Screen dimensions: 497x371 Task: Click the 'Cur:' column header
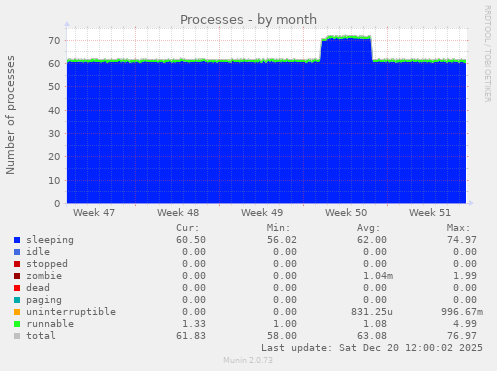click(x=188, y=228)
